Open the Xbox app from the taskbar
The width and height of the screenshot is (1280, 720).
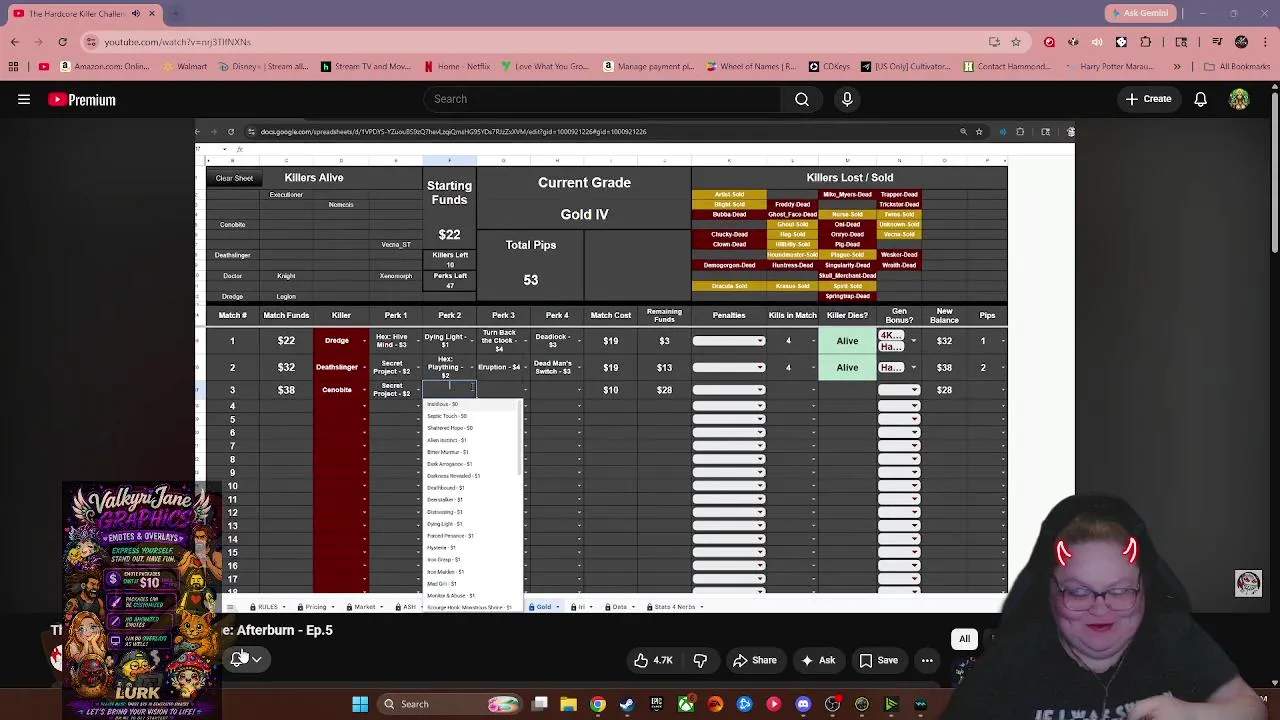pos(685,704)
